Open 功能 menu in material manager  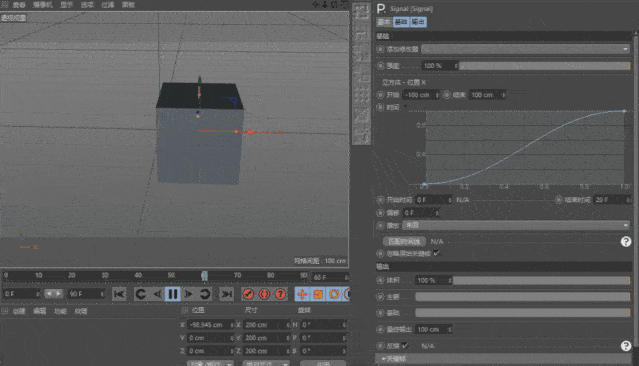pos(60,311)
